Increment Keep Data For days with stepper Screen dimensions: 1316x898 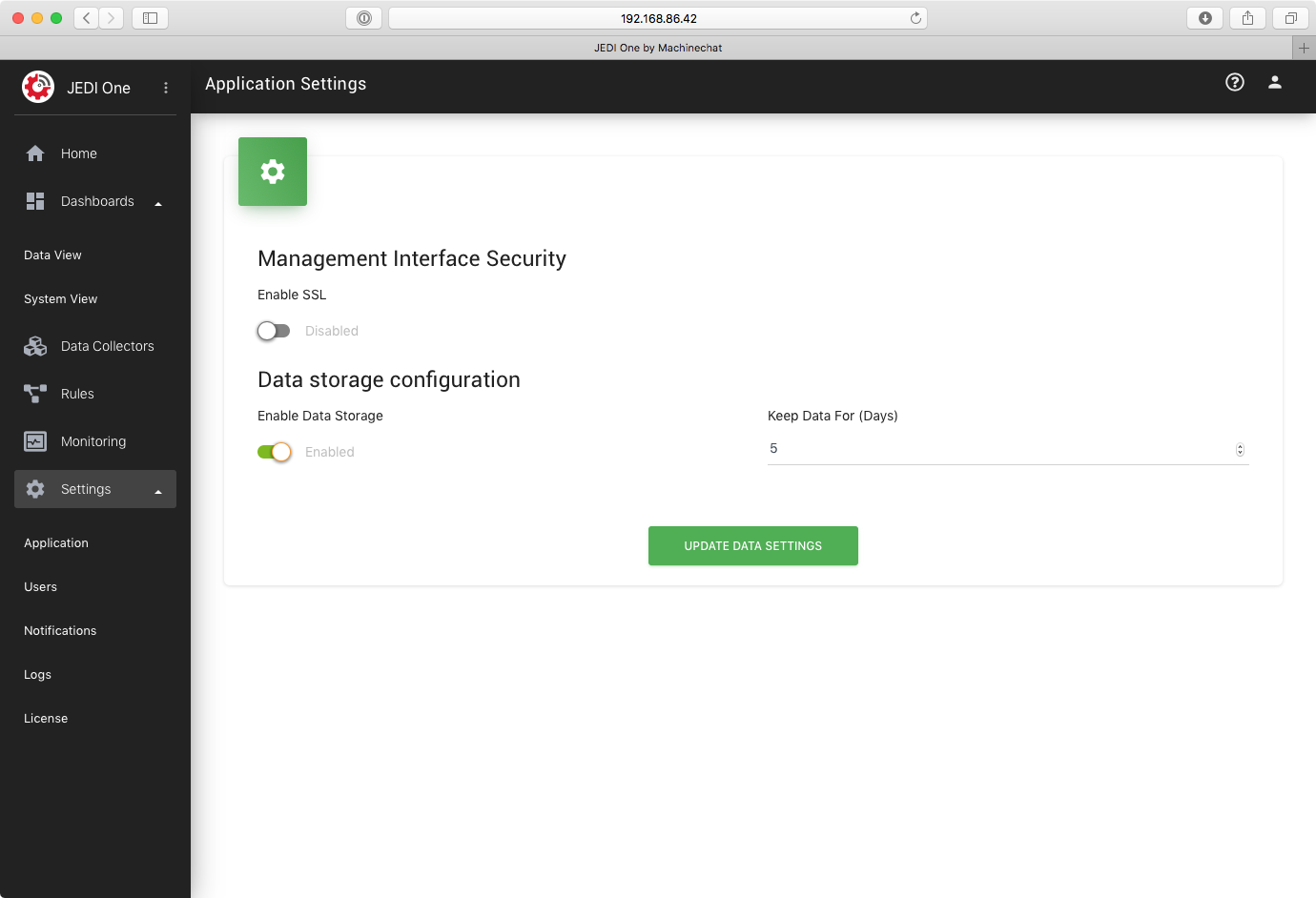click(x=1239, y=445)
